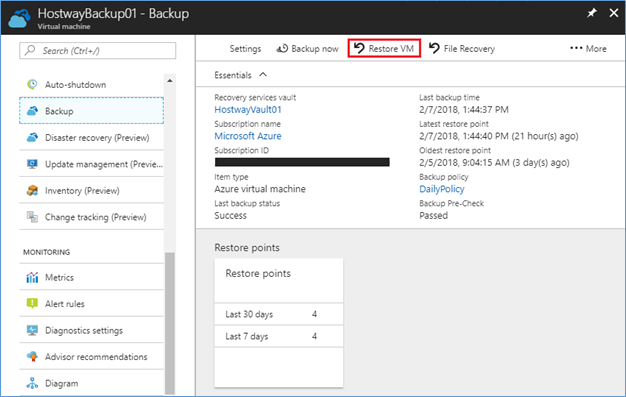Click the Metrics chart icon
The height and width of the screenshot is (397, 626).
coord(32,277)
